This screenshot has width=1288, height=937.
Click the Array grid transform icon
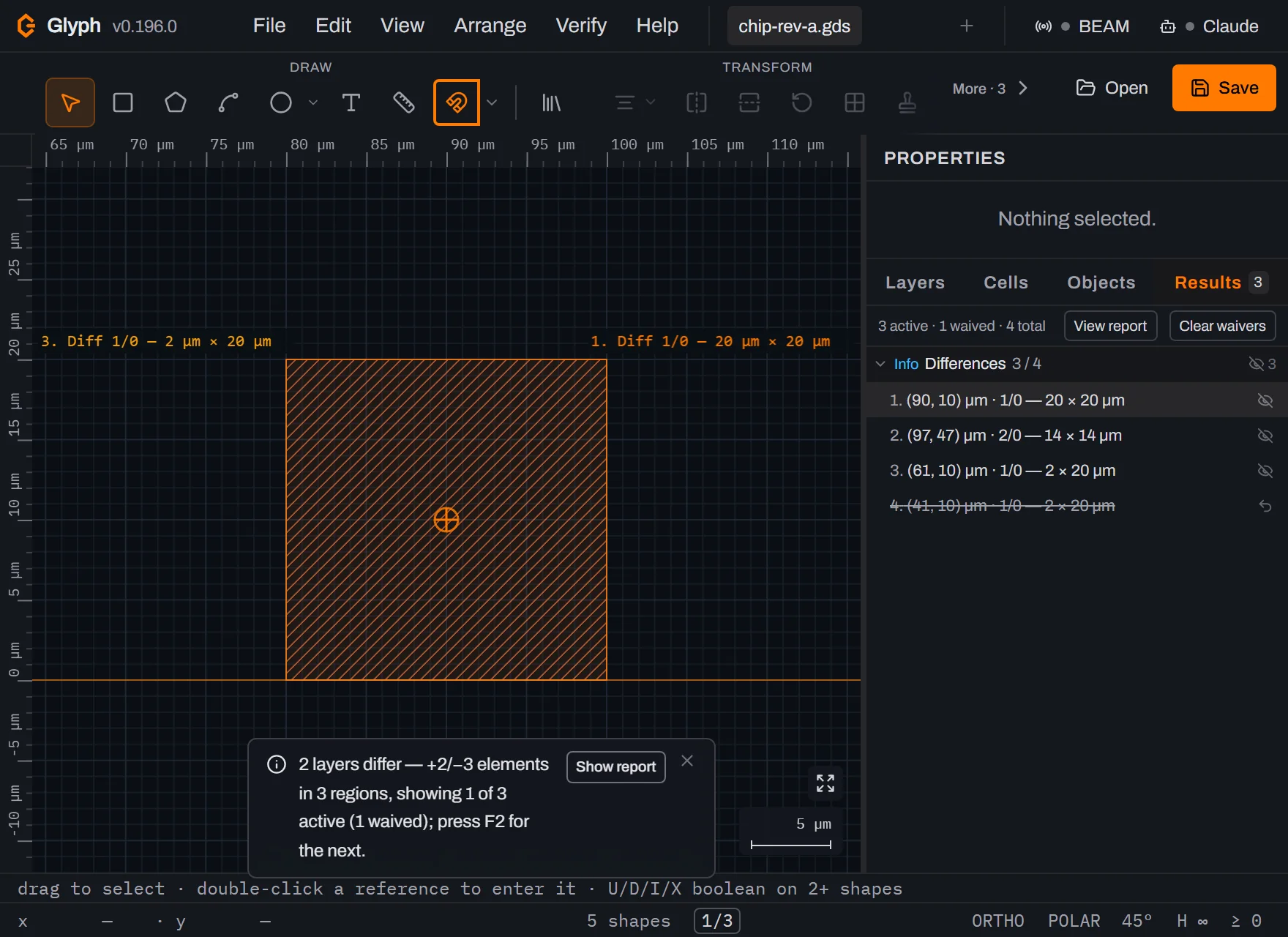coord(855,102)
